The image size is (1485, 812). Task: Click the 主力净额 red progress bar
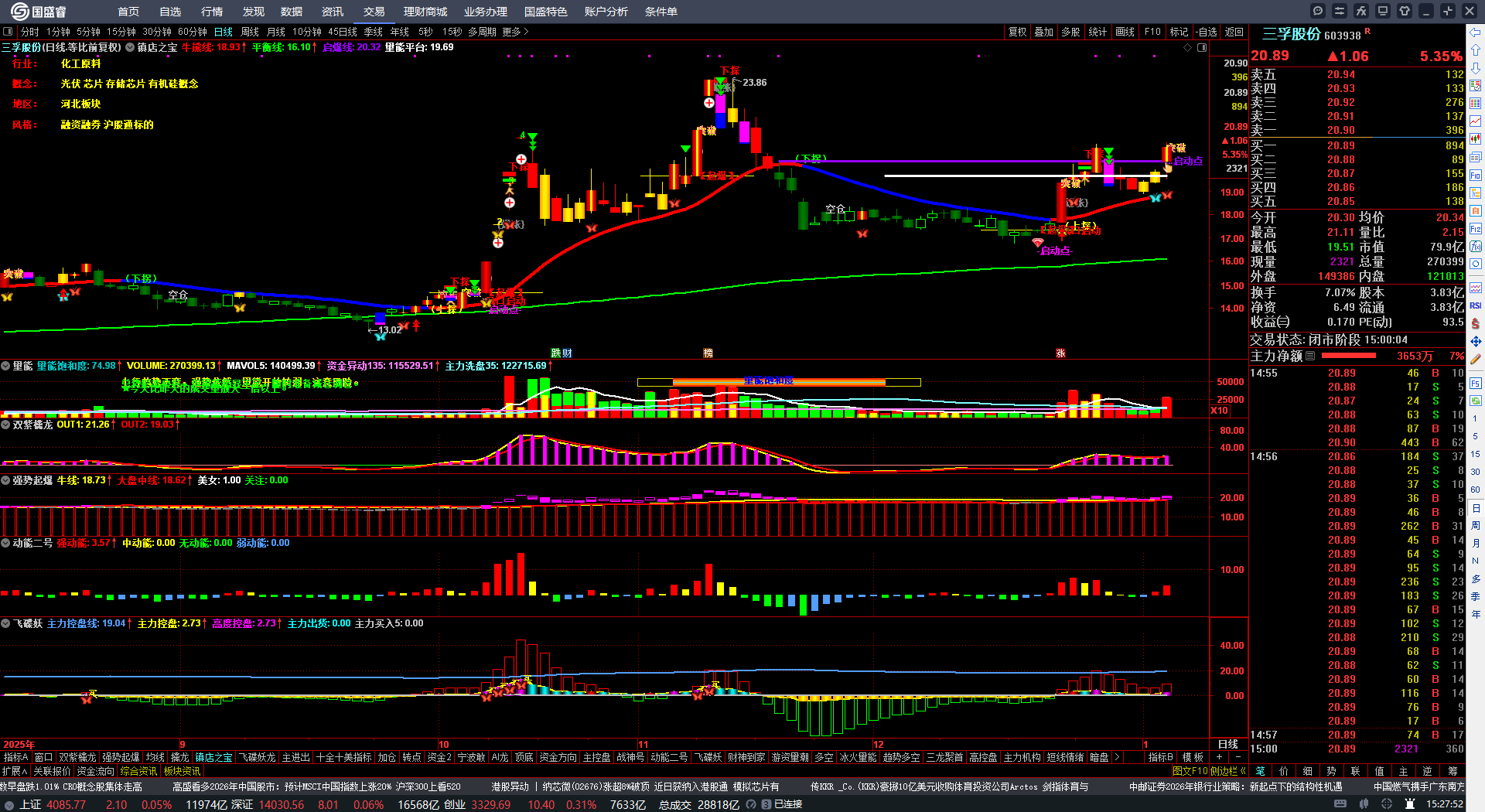[x=1349, y=356]
